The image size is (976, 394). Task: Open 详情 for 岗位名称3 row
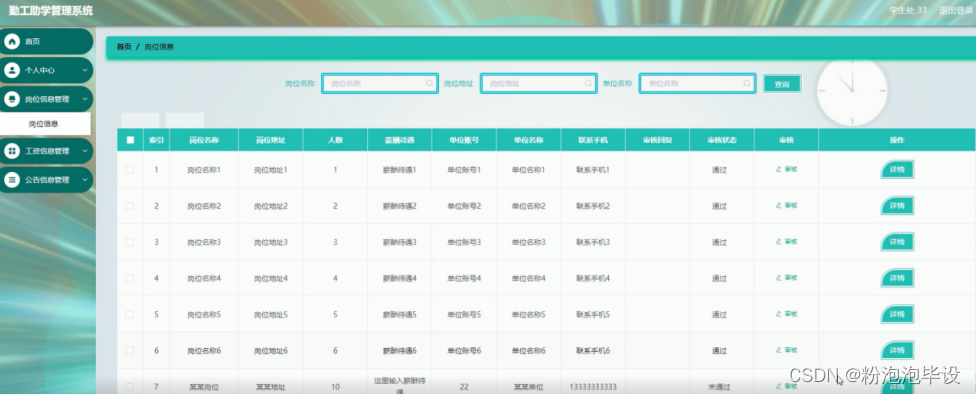[x=897, y=242]
